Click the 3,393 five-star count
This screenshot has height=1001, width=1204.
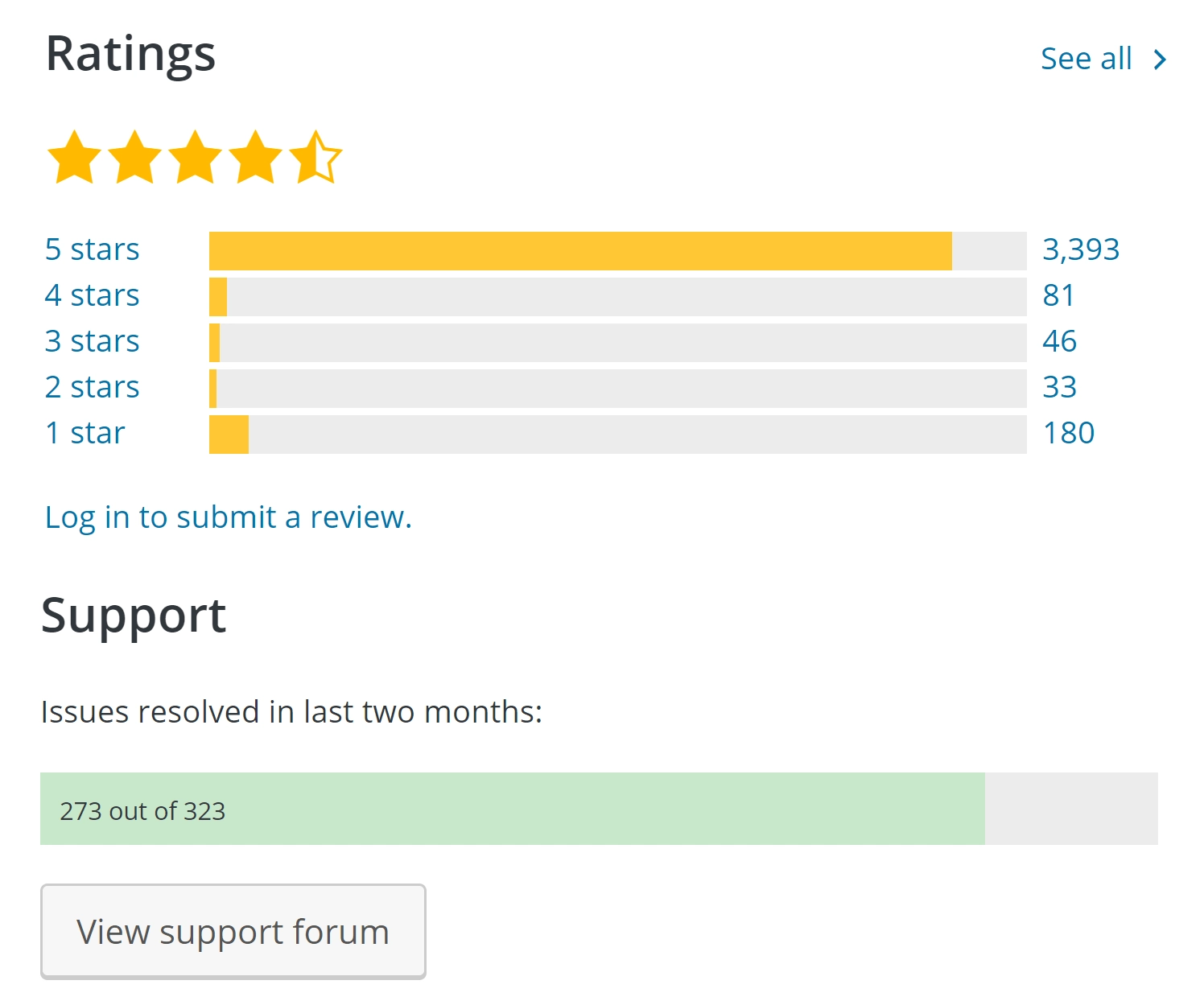[1081, 249]
